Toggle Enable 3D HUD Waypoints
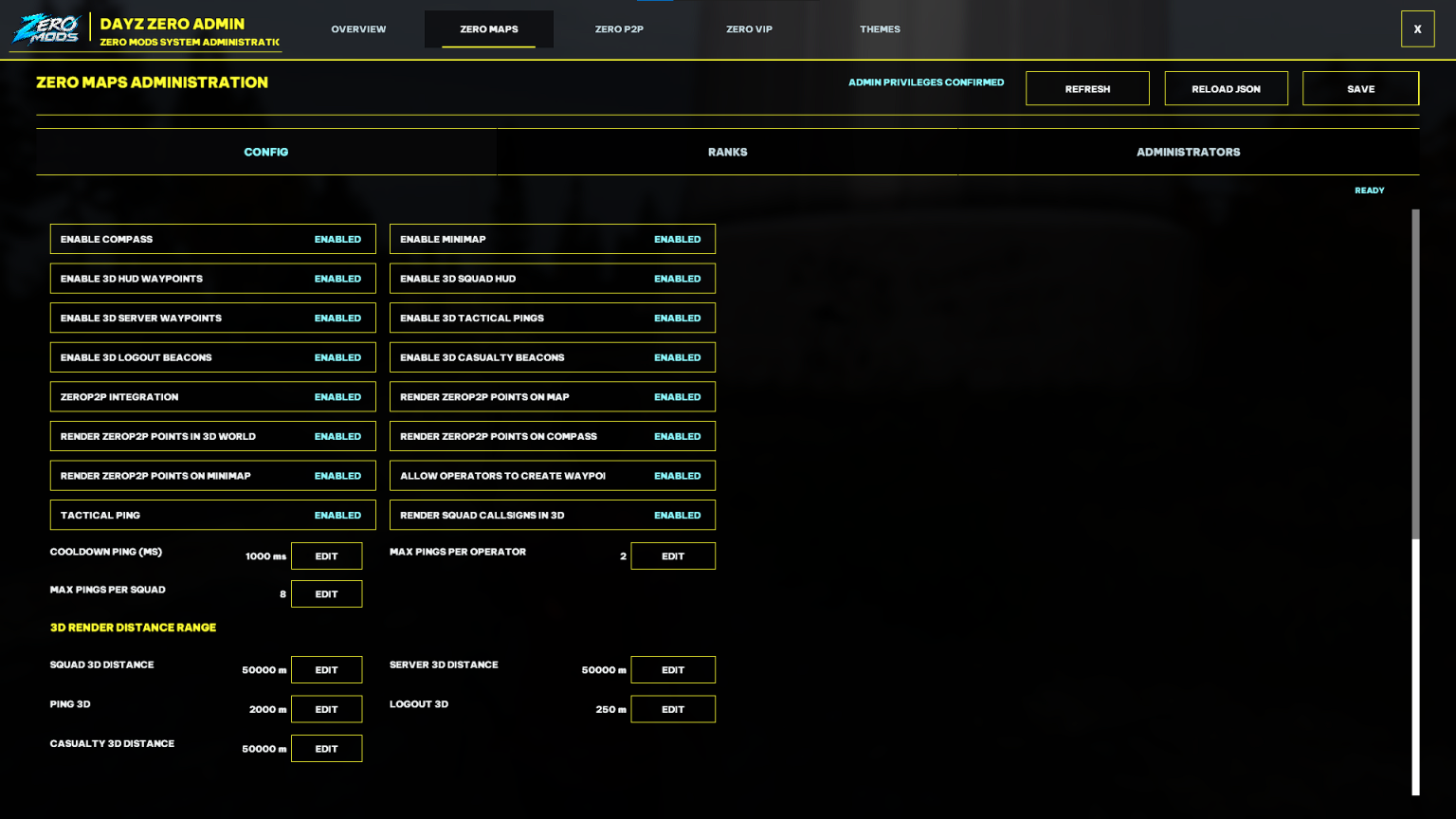Viewport: 1456px width, 819px height. 213,279
